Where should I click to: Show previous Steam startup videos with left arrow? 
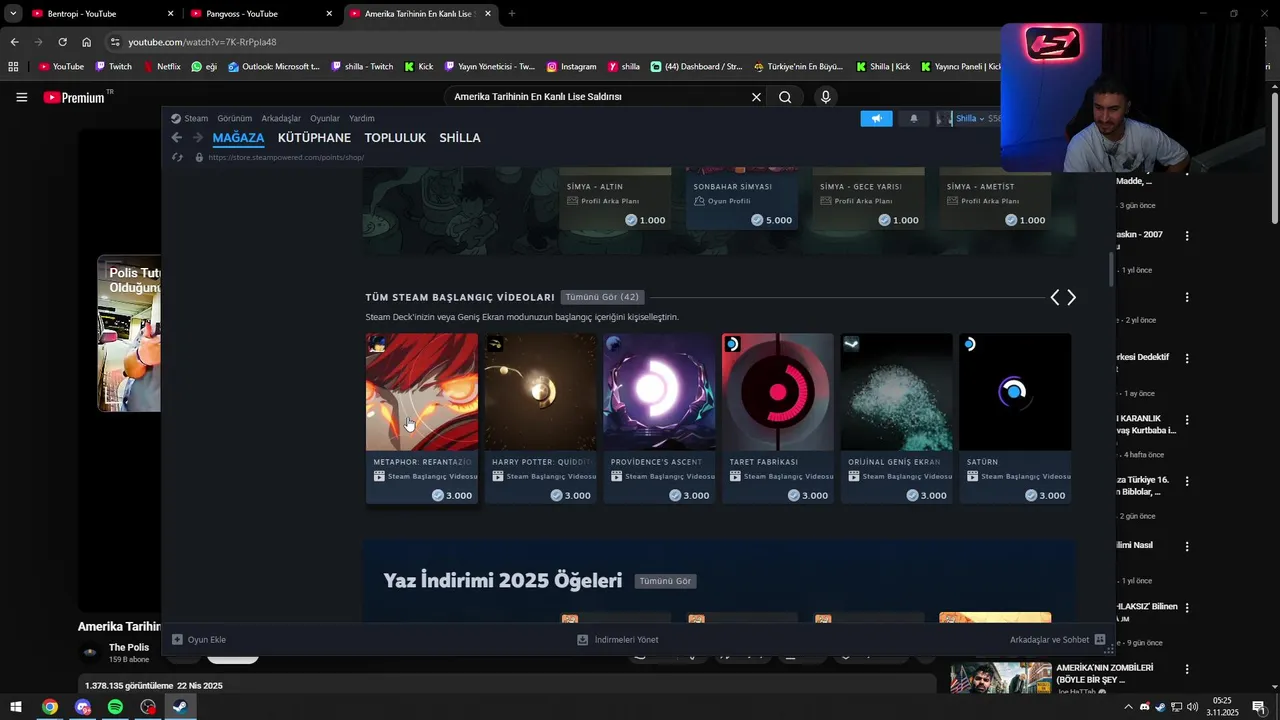click(x=1054, y=297)
